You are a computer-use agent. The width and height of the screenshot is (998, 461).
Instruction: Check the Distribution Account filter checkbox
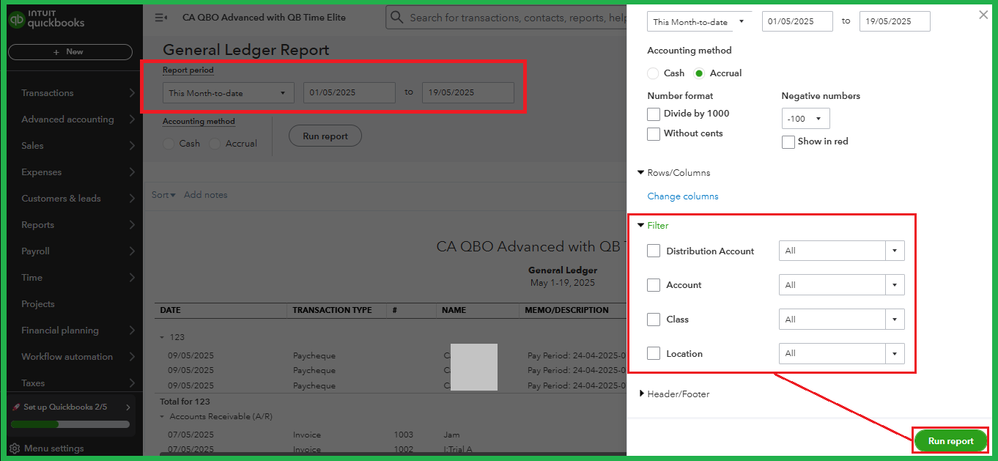coord(653,251)
